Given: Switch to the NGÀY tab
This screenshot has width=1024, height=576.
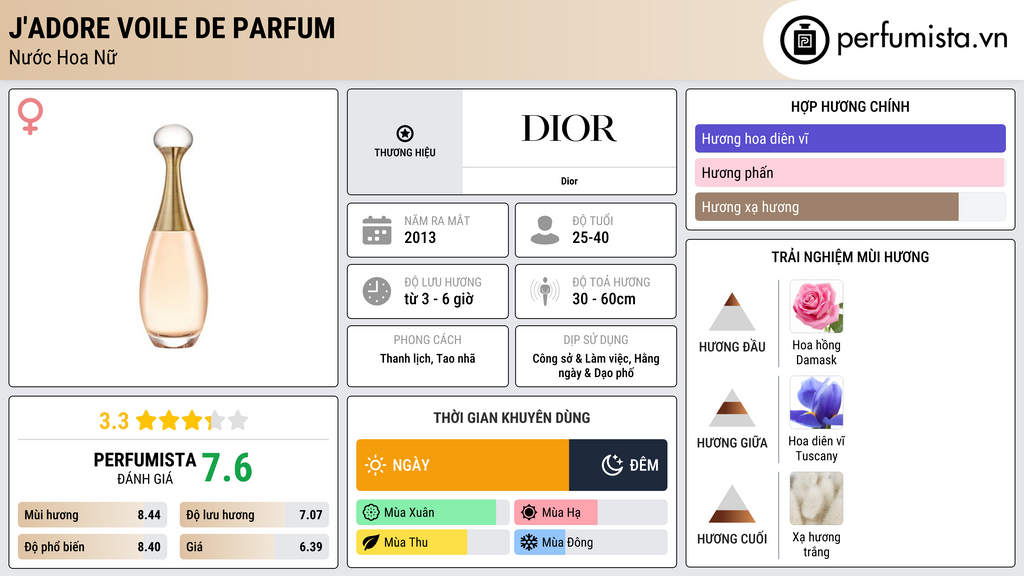Looking at the screenshot, I should point(462,465).
